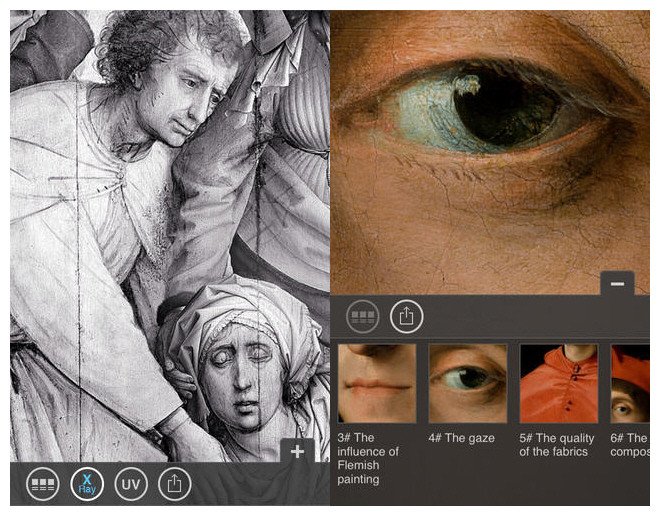Collapse the details strip with minus button

[x=617, y=284]
